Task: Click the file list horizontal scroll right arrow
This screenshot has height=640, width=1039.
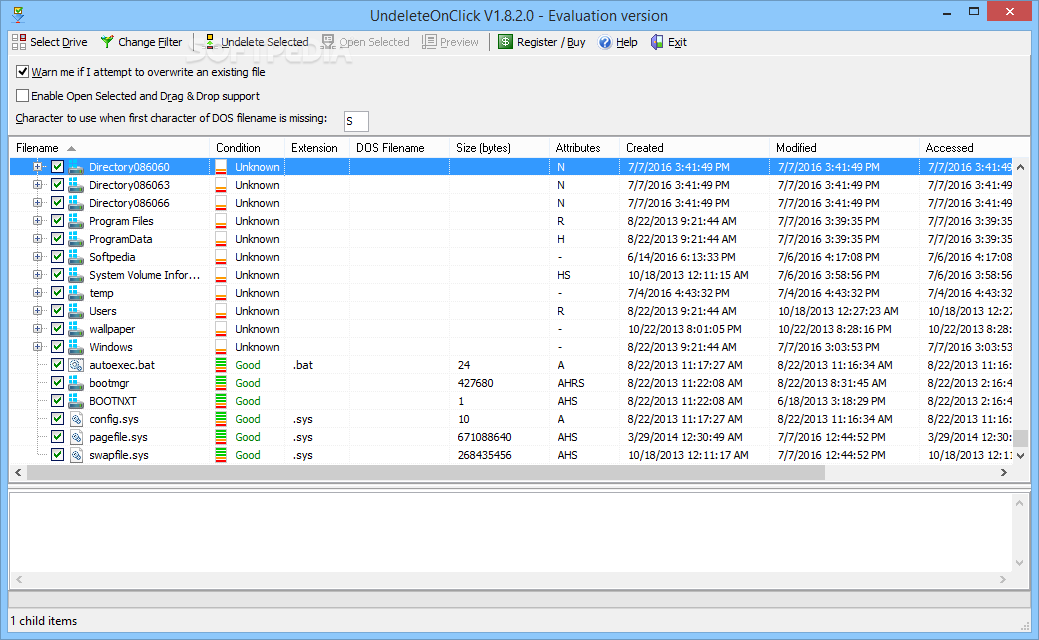Action: pos(1004,472)
